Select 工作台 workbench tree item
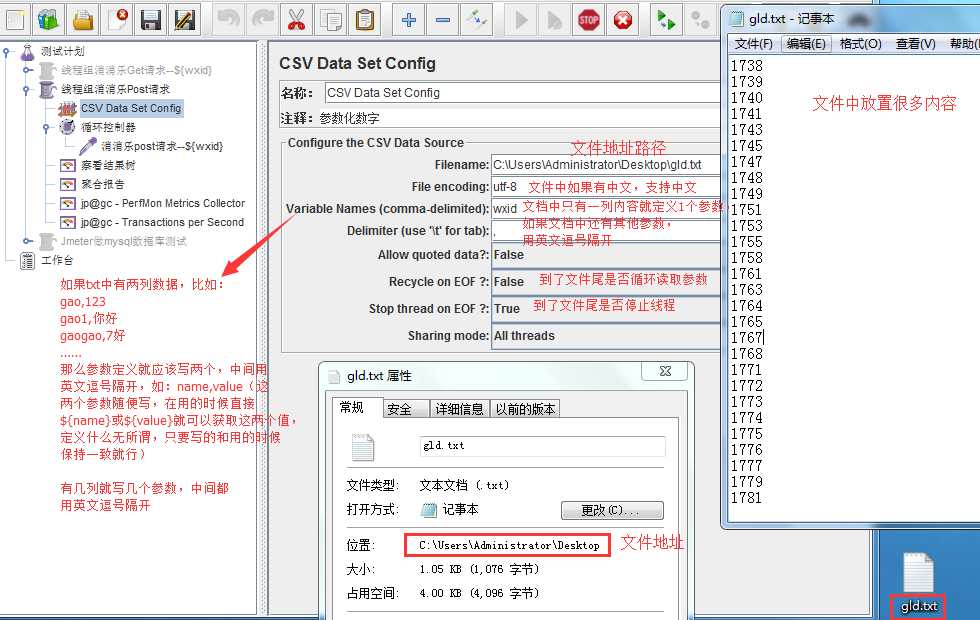Screen dimensions: 980x620 [x=57, y=261]
